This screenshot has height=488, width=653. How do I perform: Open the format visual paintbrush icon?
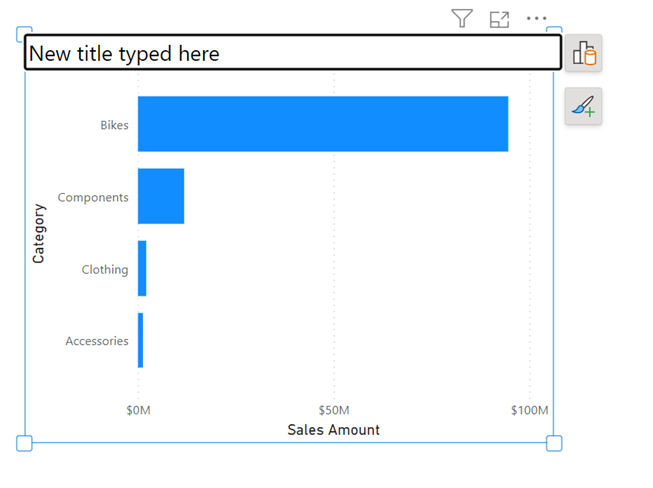[583, 105]
